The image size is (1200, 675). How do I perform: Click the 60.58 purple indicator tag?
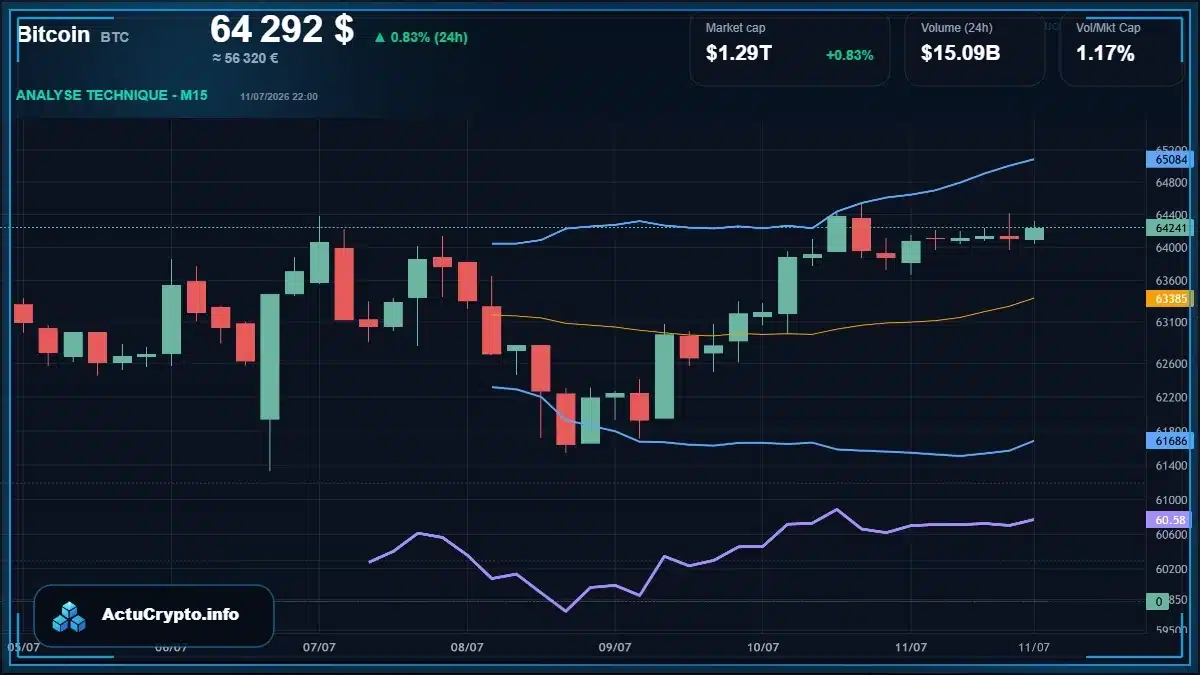1170,519
